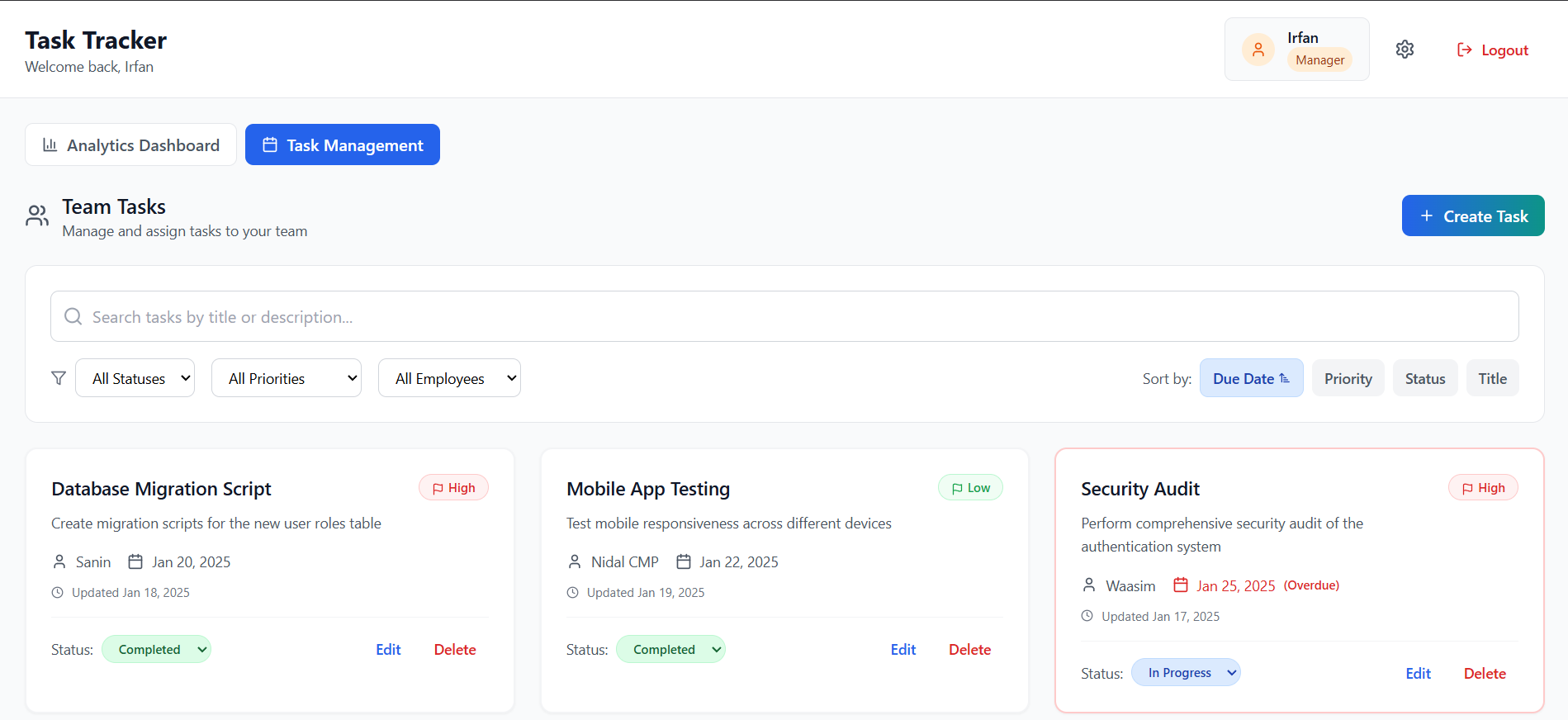1568x720 pixels.
Task: Click the user avatar icon beside Irfan
Action: click(1258, 50)
